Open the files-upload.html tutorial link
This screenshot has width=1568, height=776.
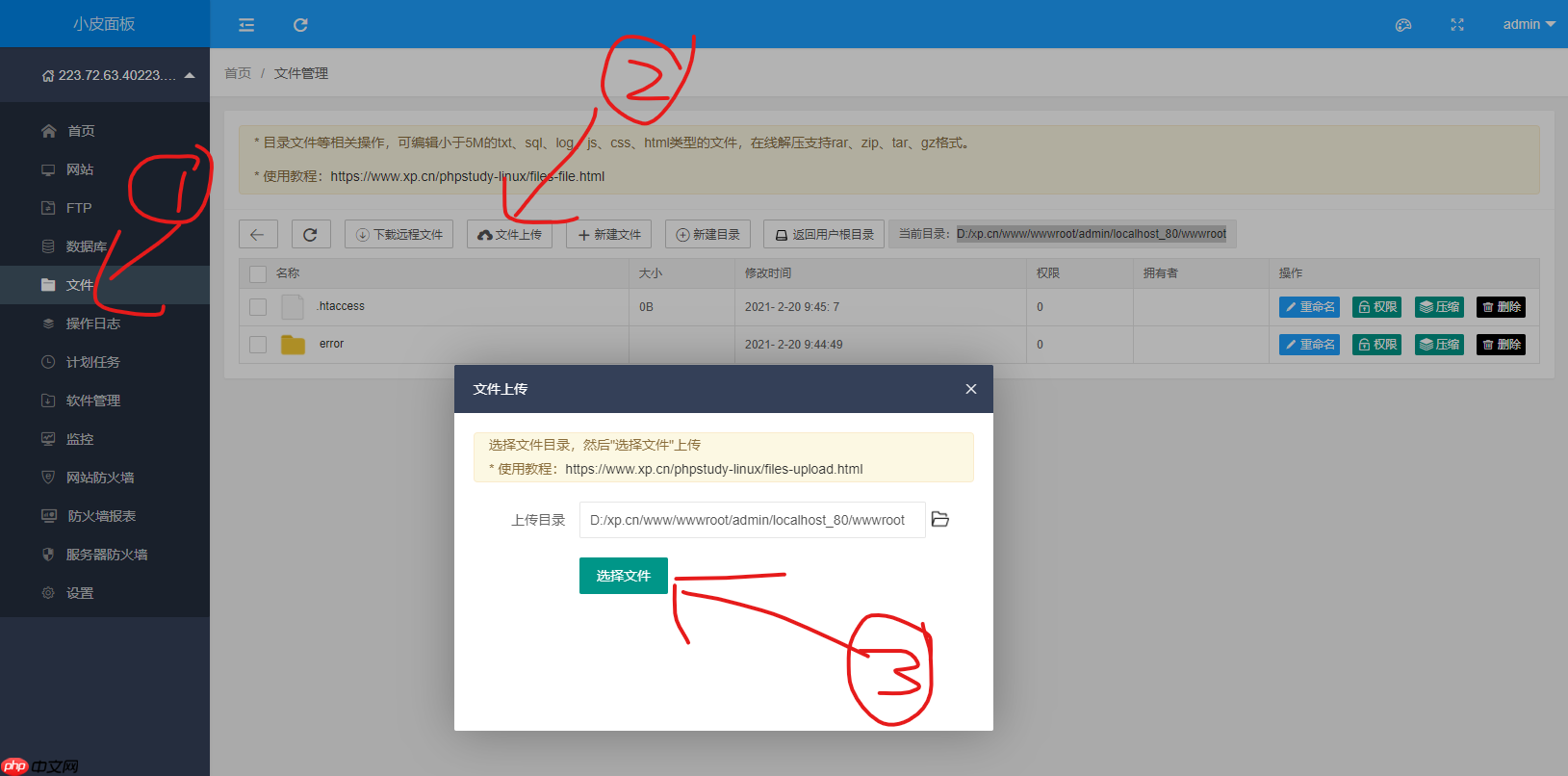(x=714, y=469)
